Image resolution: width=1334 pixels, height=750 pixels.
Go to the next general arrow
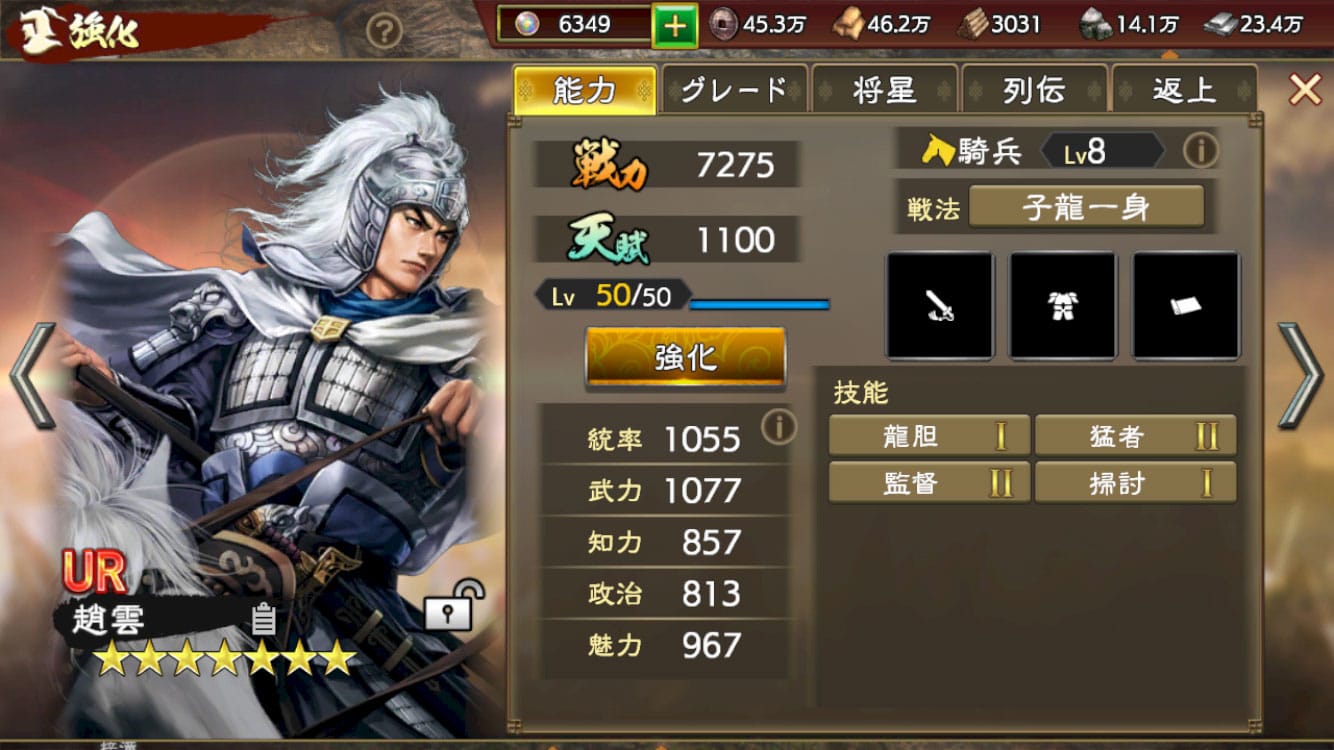[1300, 375]
